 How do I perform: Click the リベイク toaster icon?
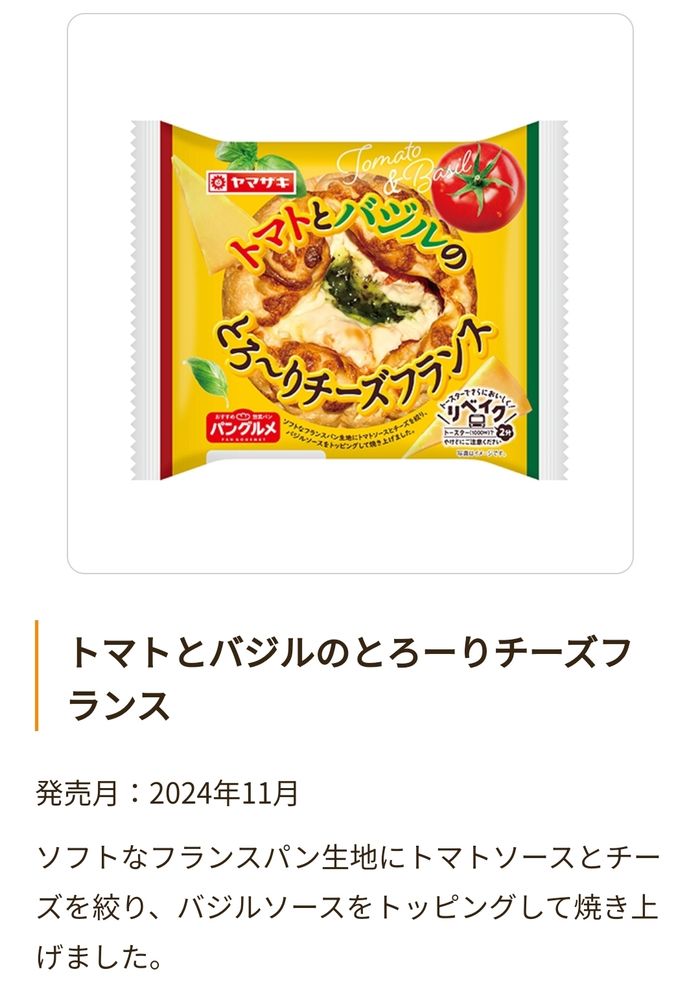(x=476, y=422)
